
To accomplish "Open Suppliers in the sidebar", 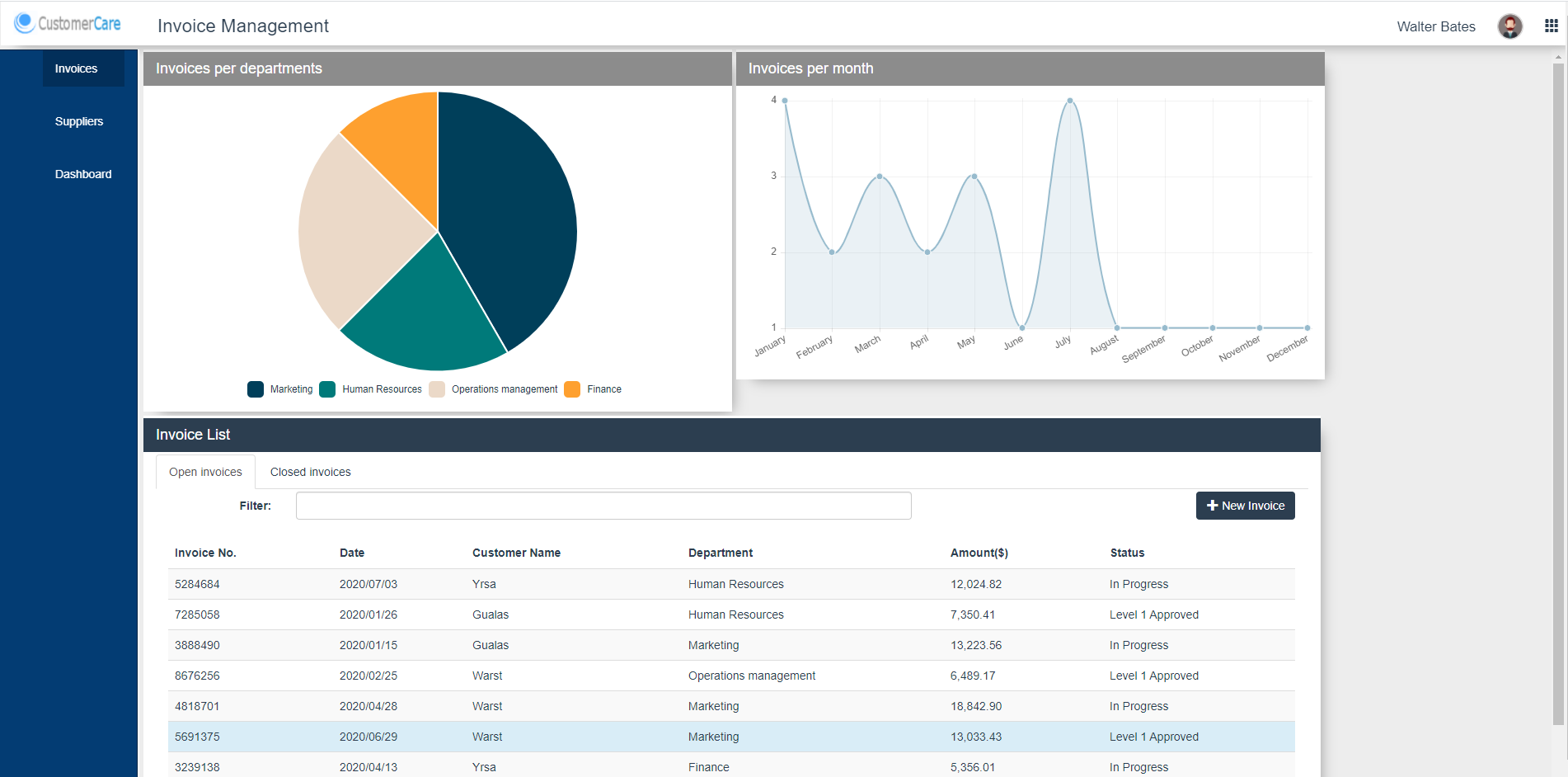I will click(79, 121).
